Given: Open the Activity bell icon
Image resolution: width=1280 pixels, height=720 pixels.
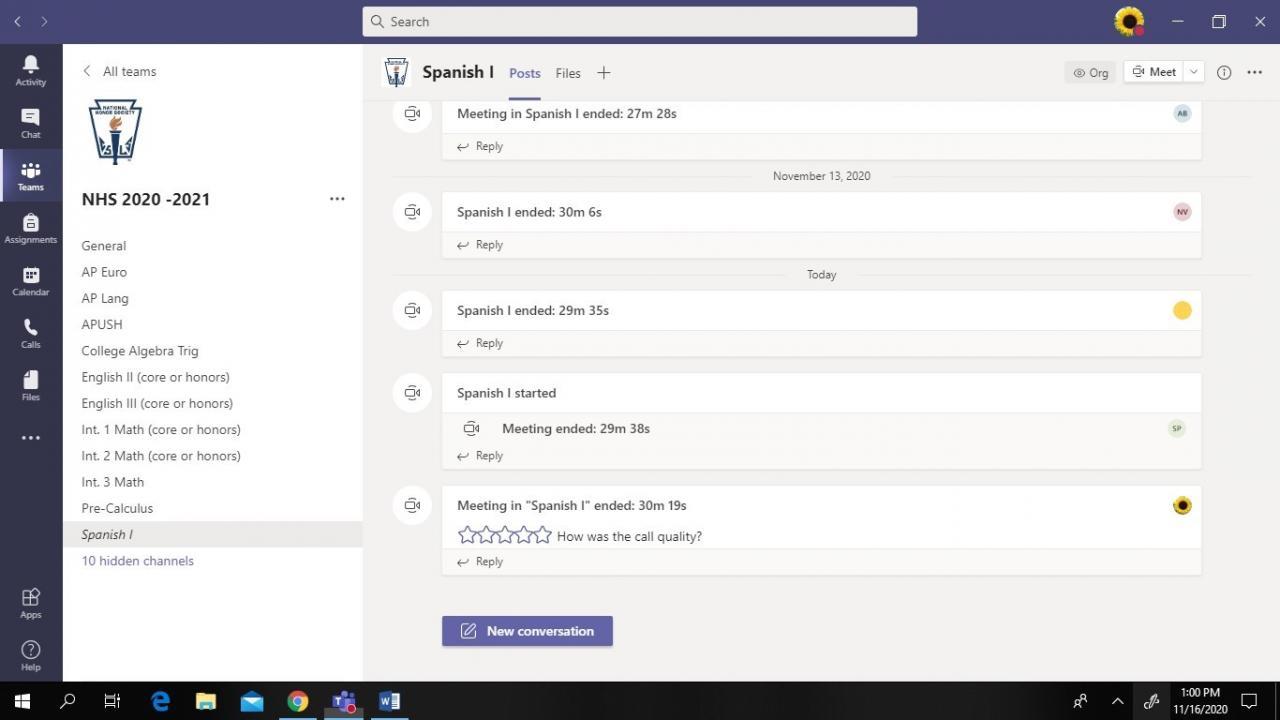Looking at the screenshot, I should (31, 69).
